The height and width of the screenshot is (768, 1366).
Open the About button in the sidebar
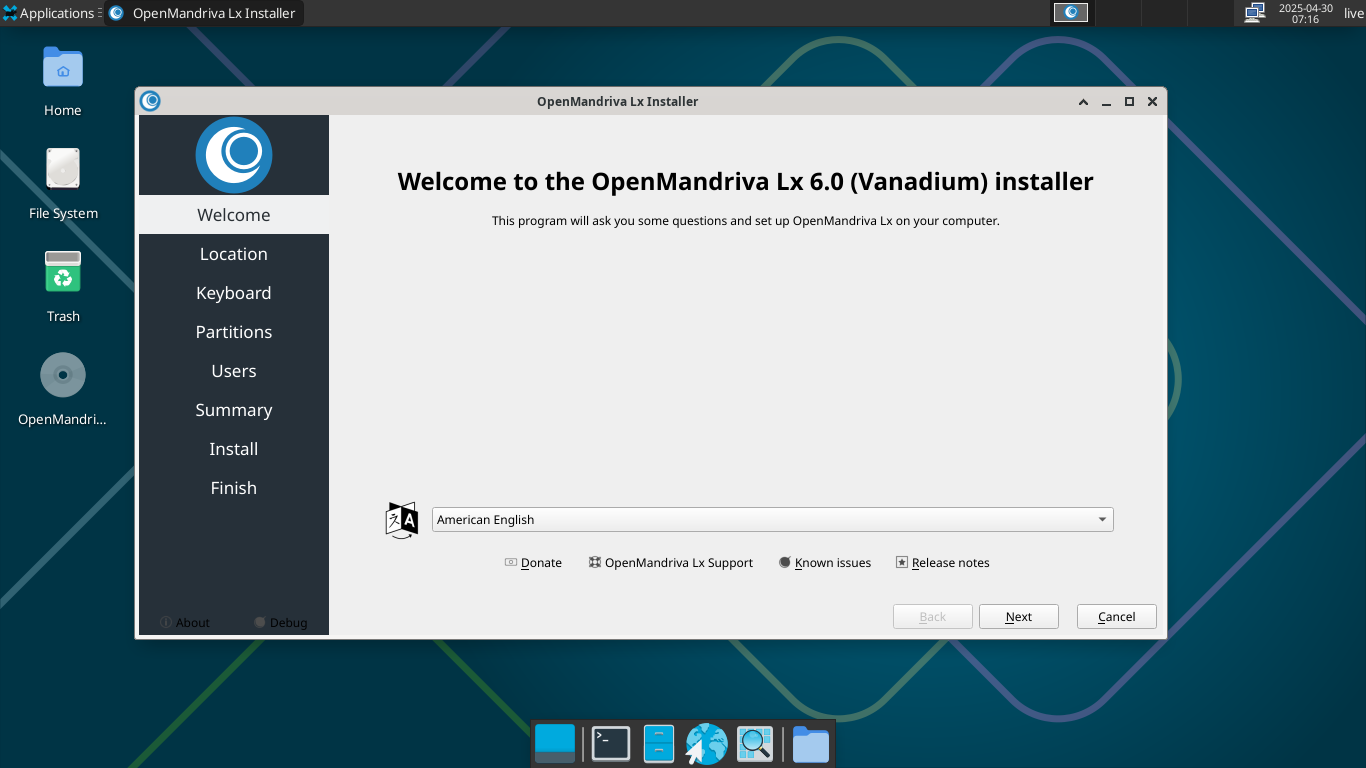pos(186,622)
